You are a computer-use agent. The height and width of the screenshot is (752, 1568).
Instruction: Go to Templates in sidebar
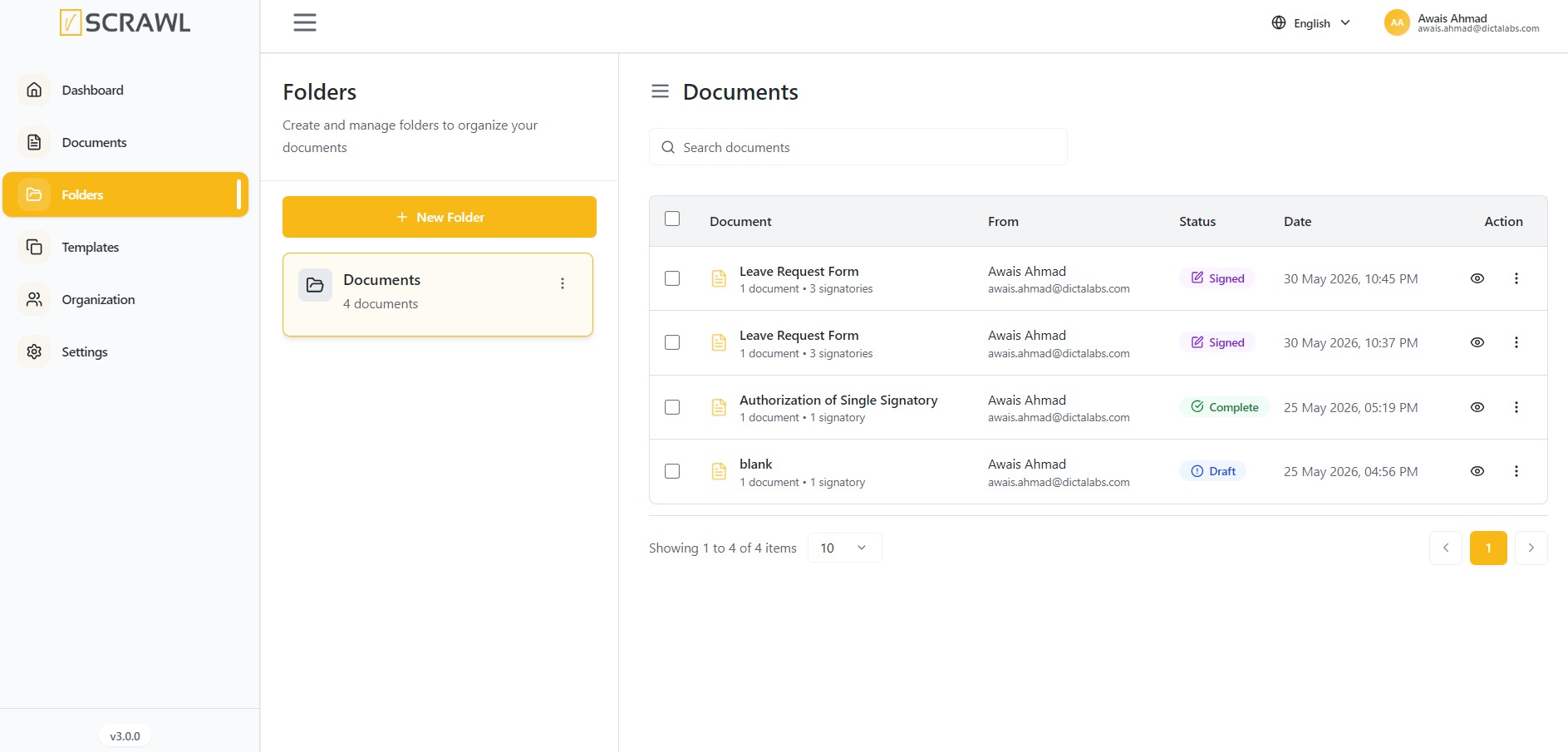tap(125, 247)
